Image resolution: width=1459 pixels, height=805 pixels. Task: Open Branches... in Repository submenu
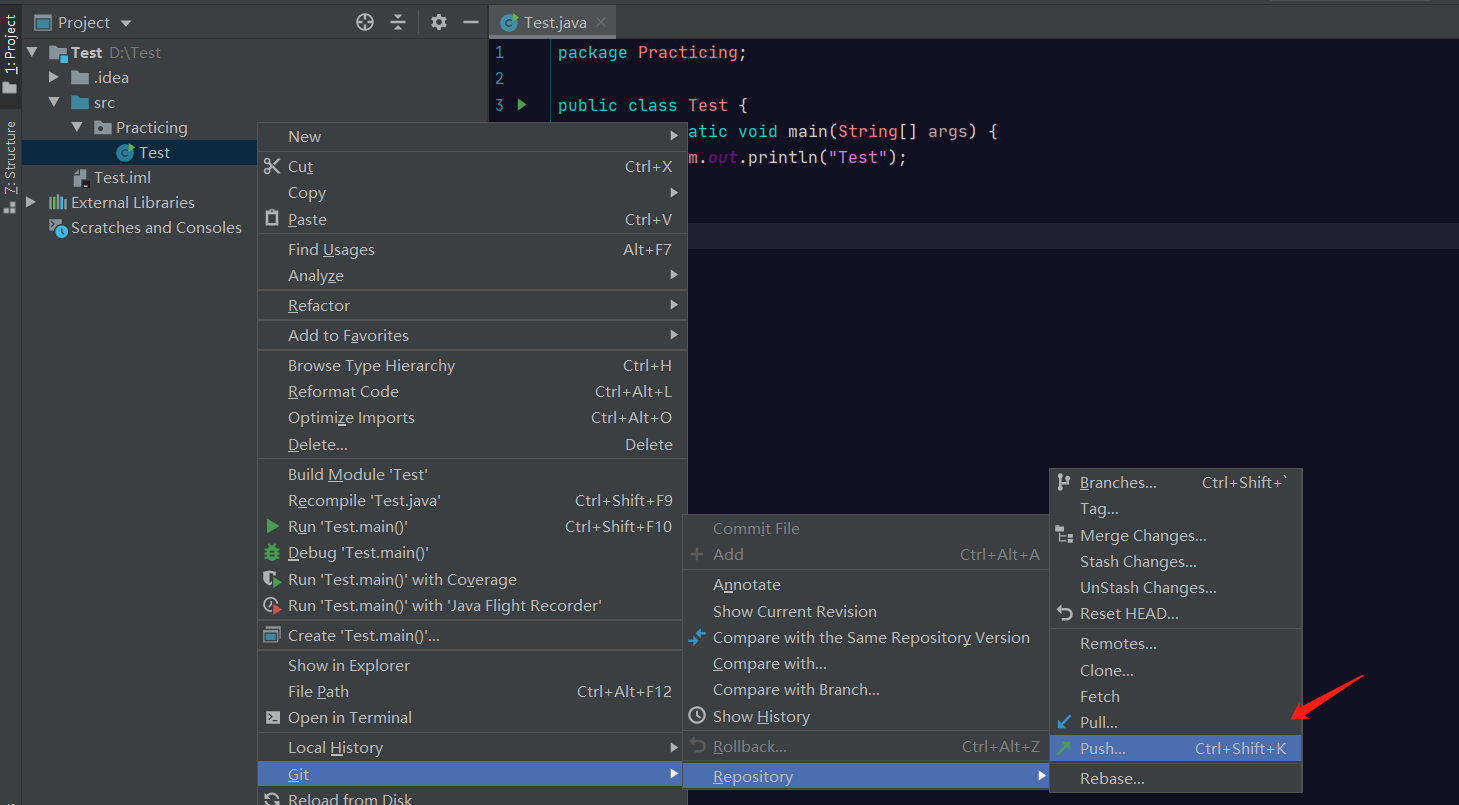pyautogui.click(x=1176, y=482)
